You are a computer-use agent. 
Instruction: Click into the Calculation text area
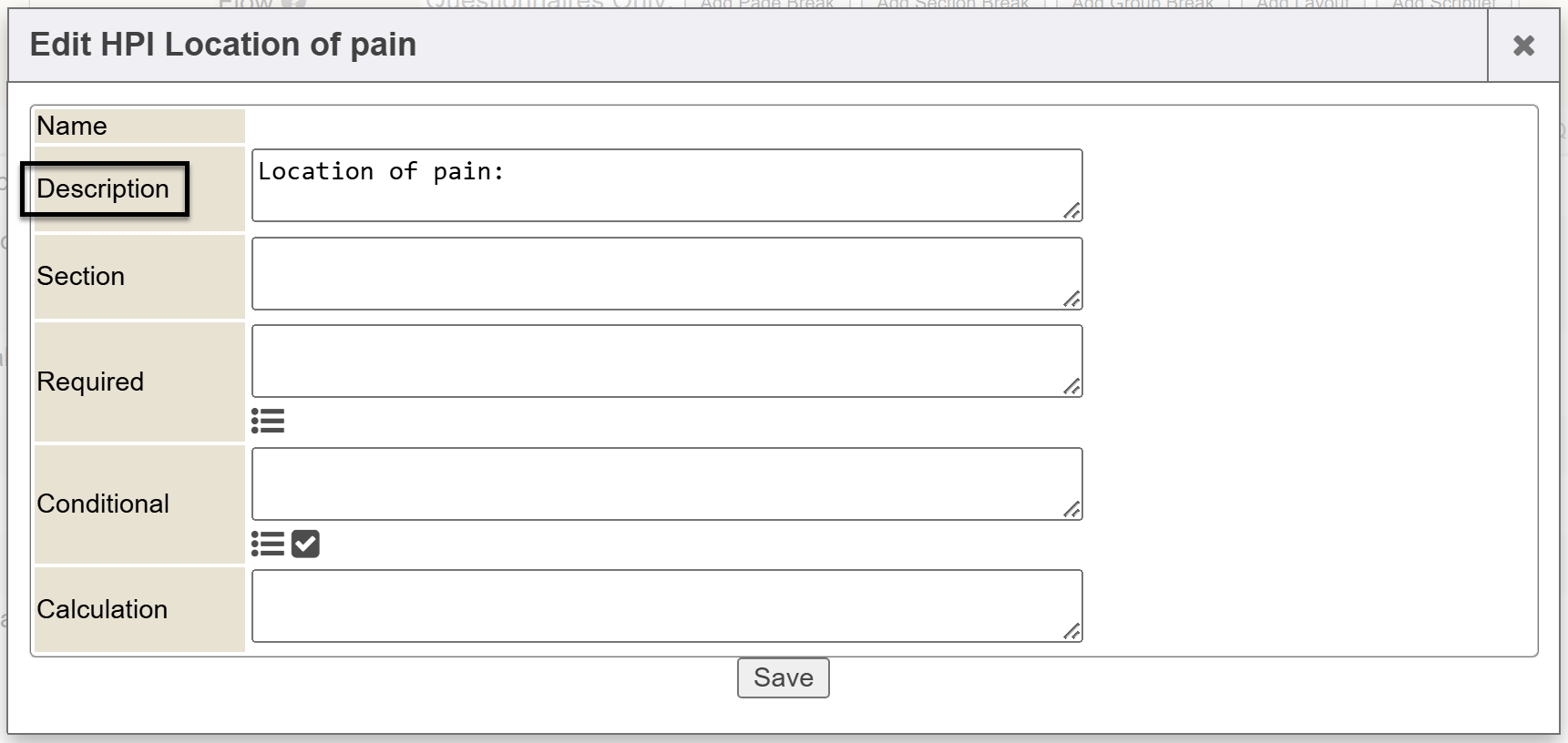tap(666, 606)
